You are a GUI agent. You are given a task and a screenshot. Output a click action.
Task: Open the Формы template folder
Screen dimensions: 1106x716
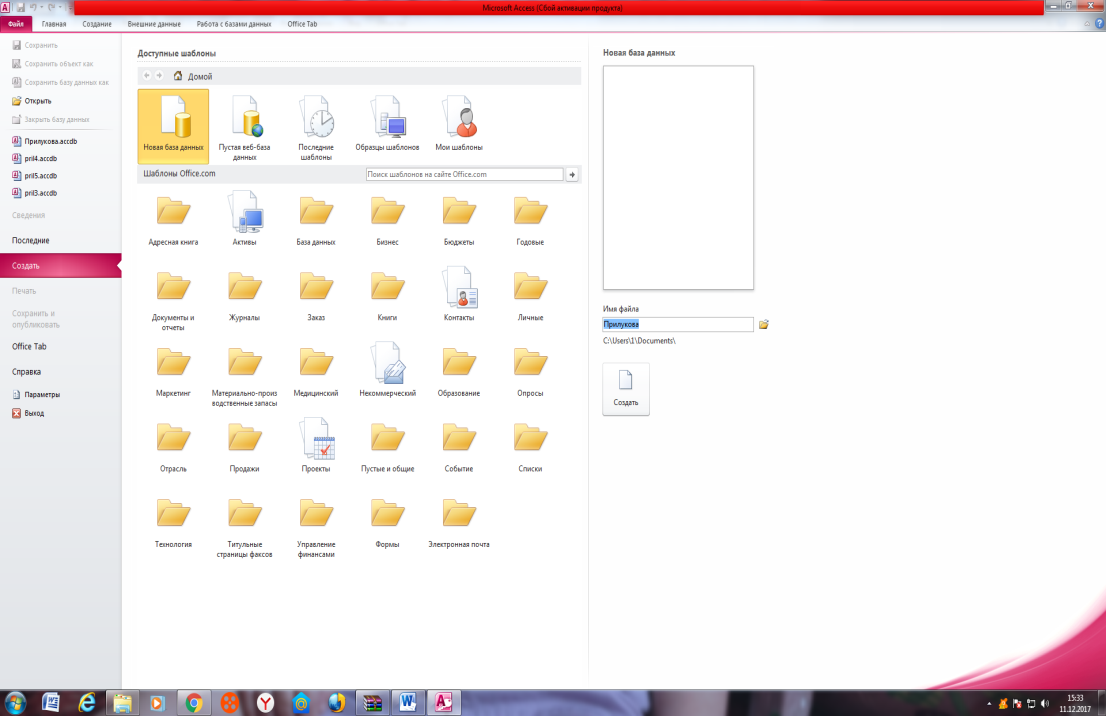pos(387,523)
